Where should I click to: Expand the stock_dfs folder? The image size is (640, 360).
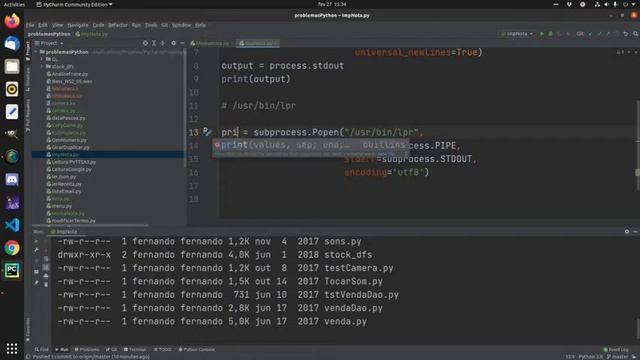click(42, 66)
